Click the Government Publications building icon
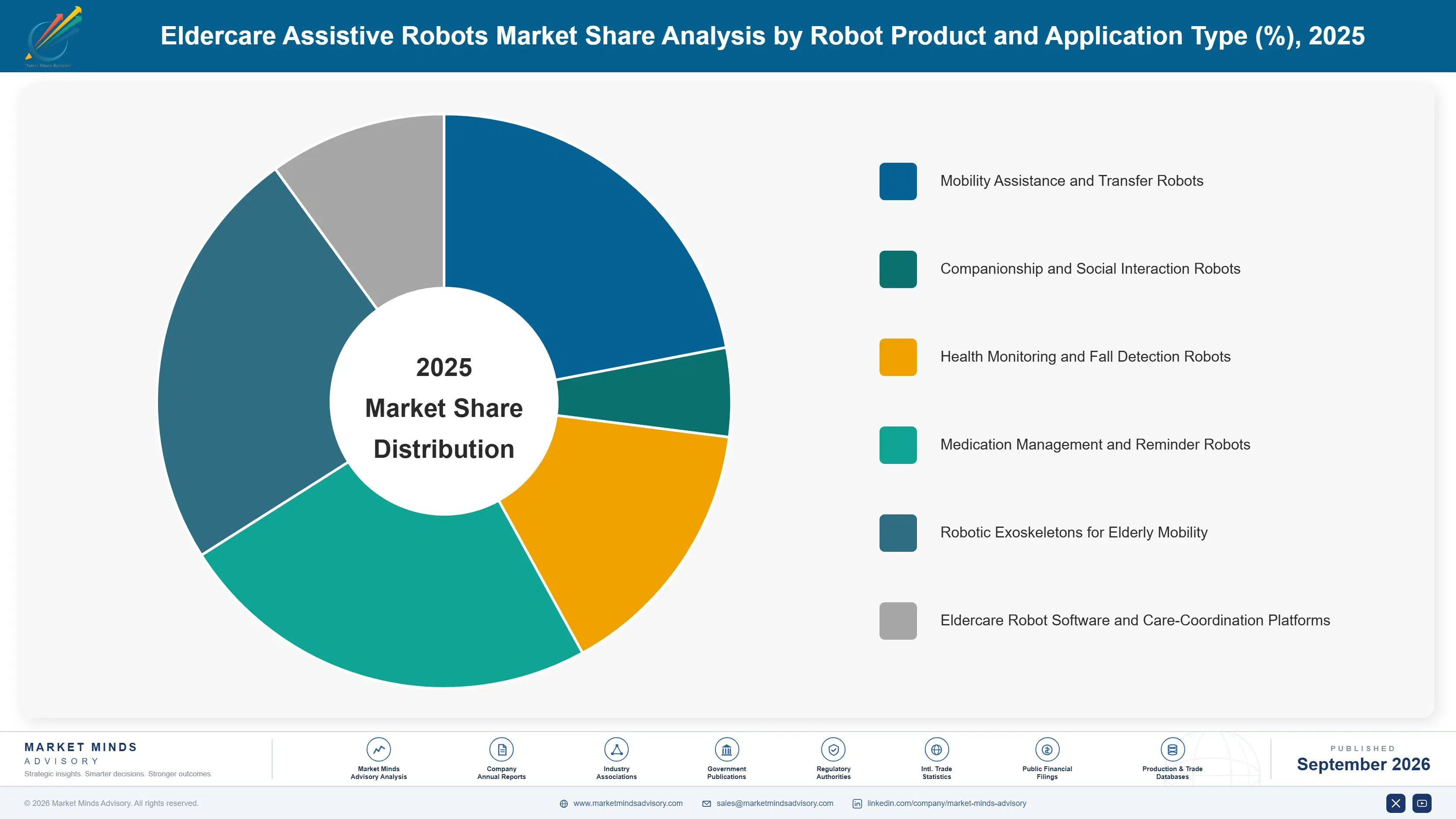Screen dimensions: 1456x819 (x=726, y=749)
